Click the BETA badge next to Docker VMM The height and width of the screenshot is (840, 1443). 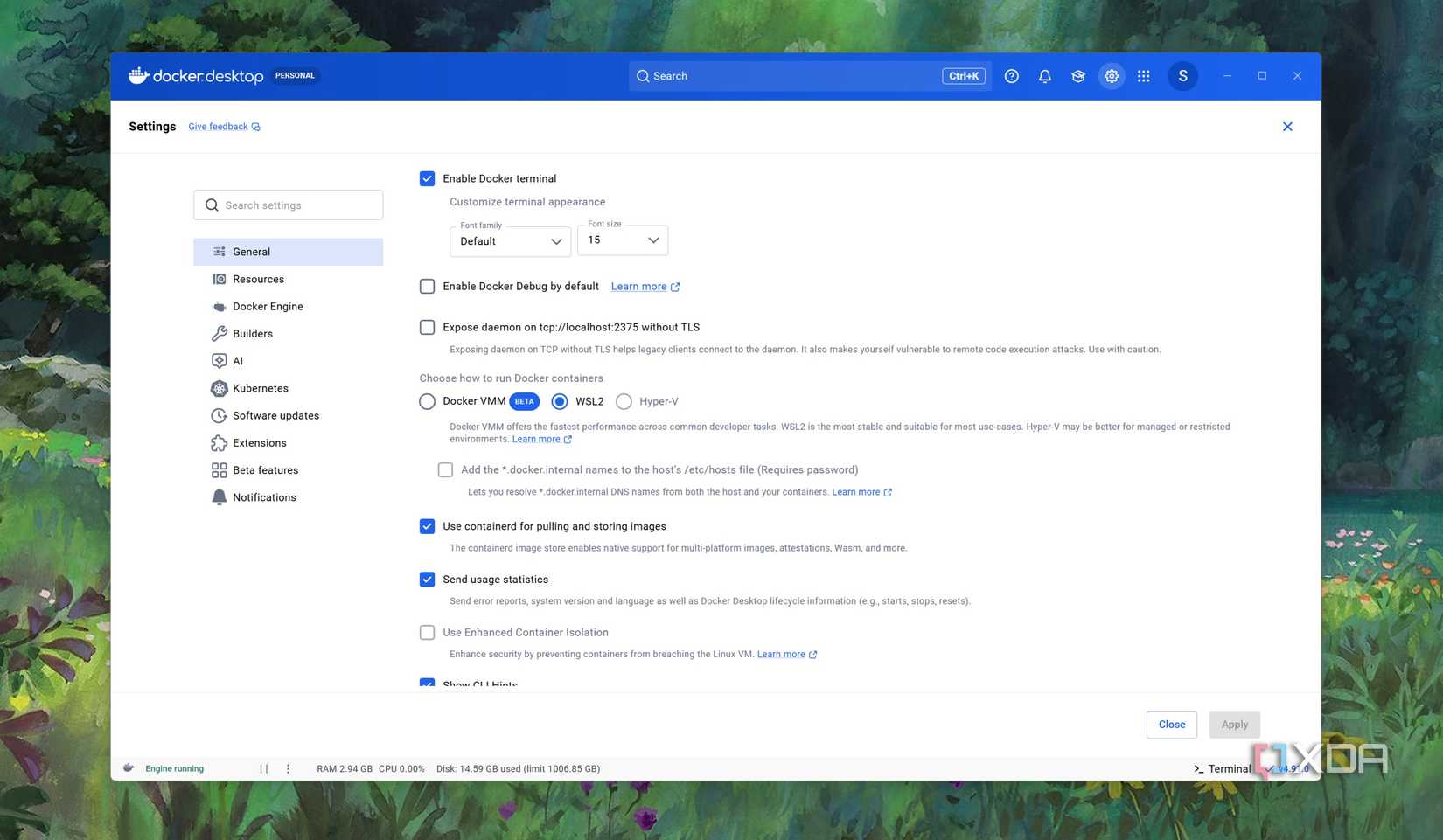(524, 401)
